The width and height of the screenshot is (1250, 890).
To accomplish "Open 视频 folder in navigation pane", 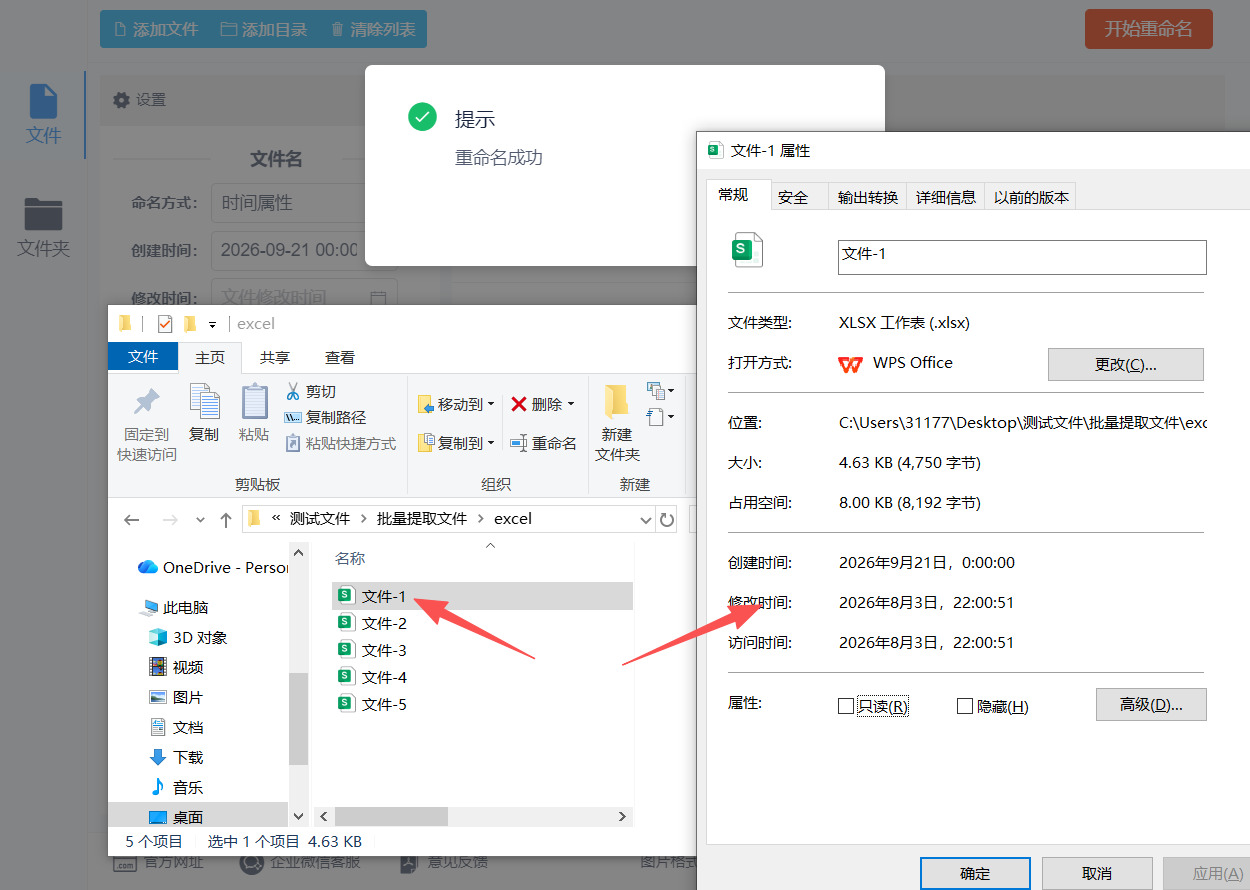I will point(176,667).
